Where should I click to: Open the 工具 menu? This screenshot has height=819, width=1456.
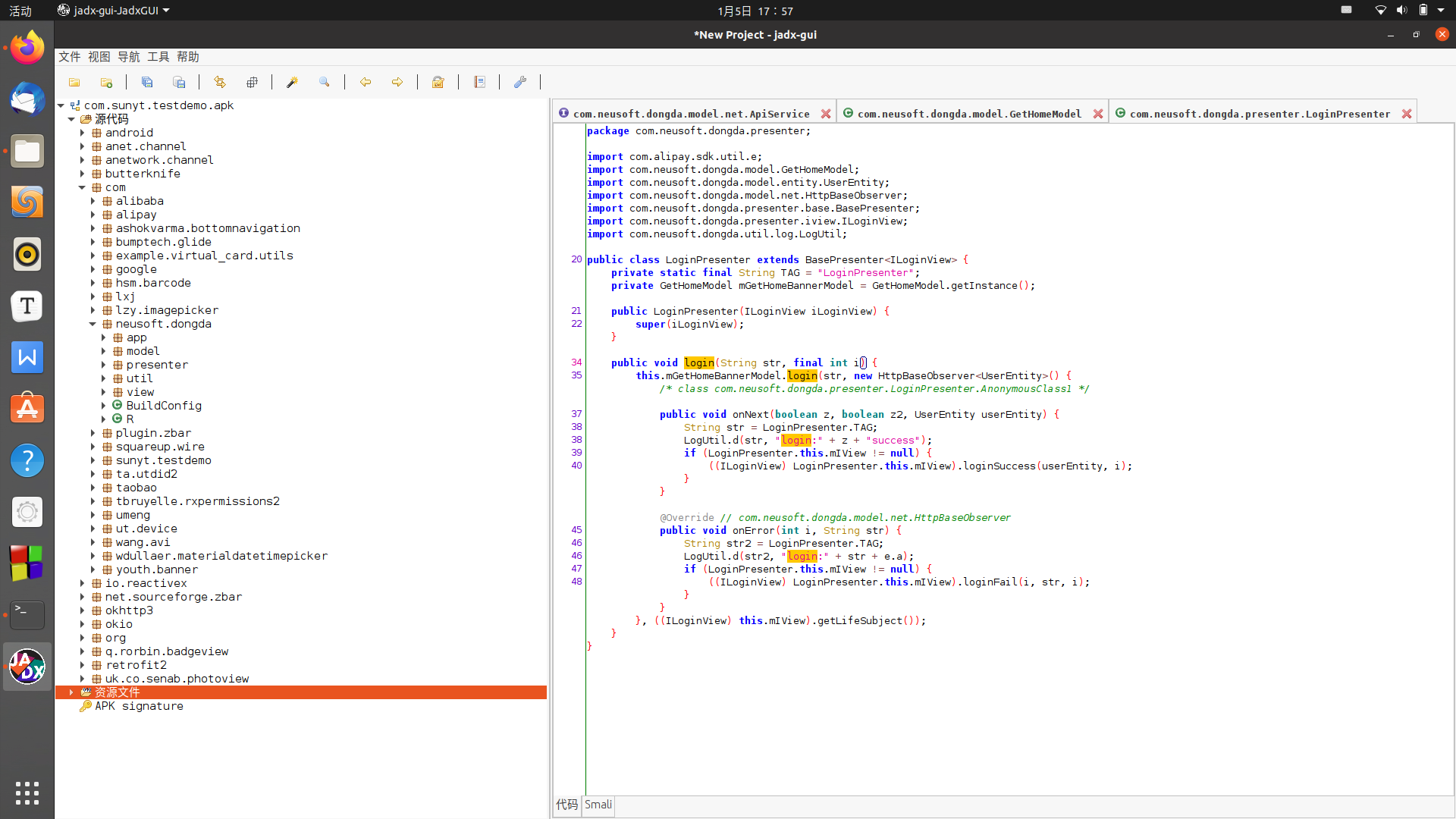158,57
